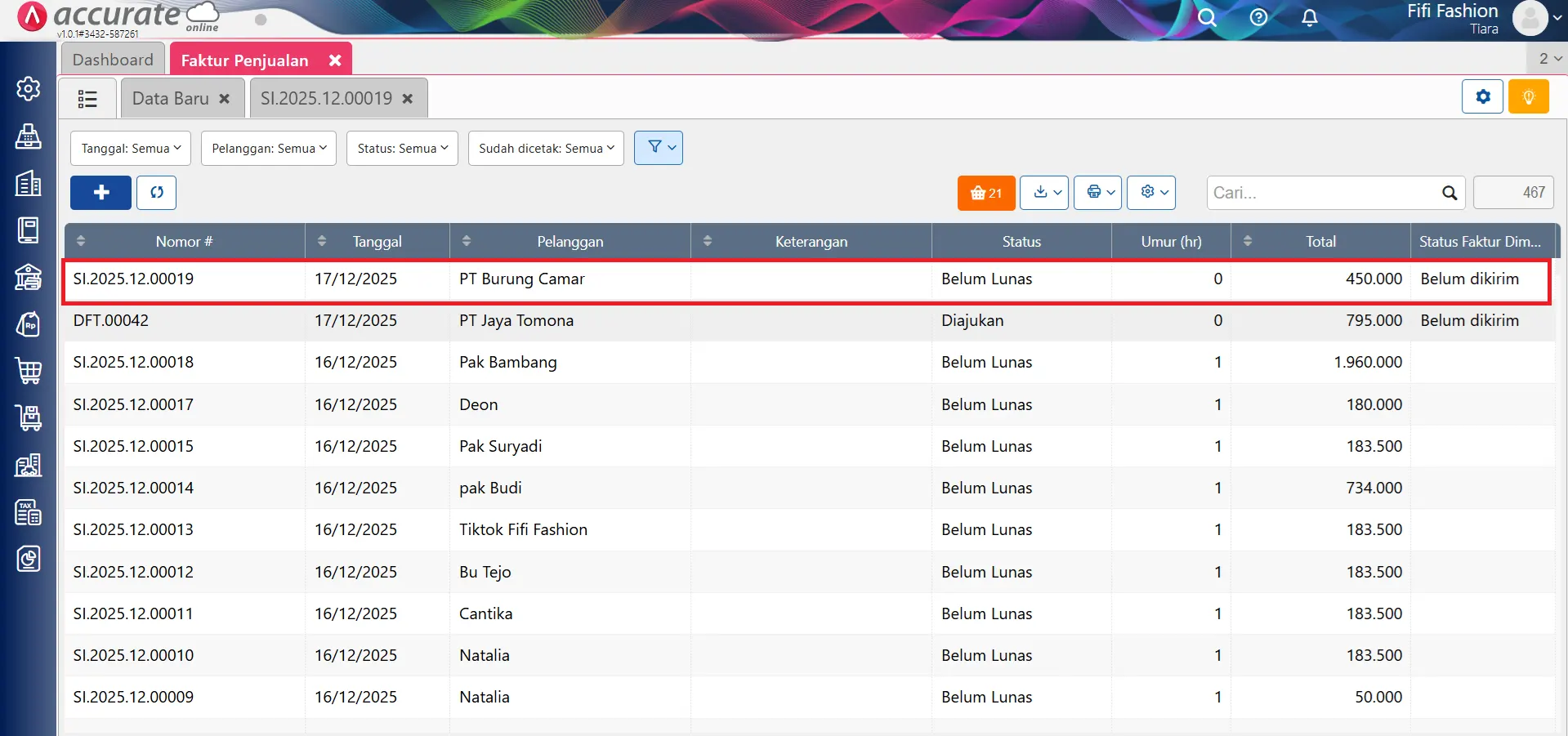This screenshot has height=736, width=1568.
Task: Switch to the Dashboard tab
Action: coord(113,60)
